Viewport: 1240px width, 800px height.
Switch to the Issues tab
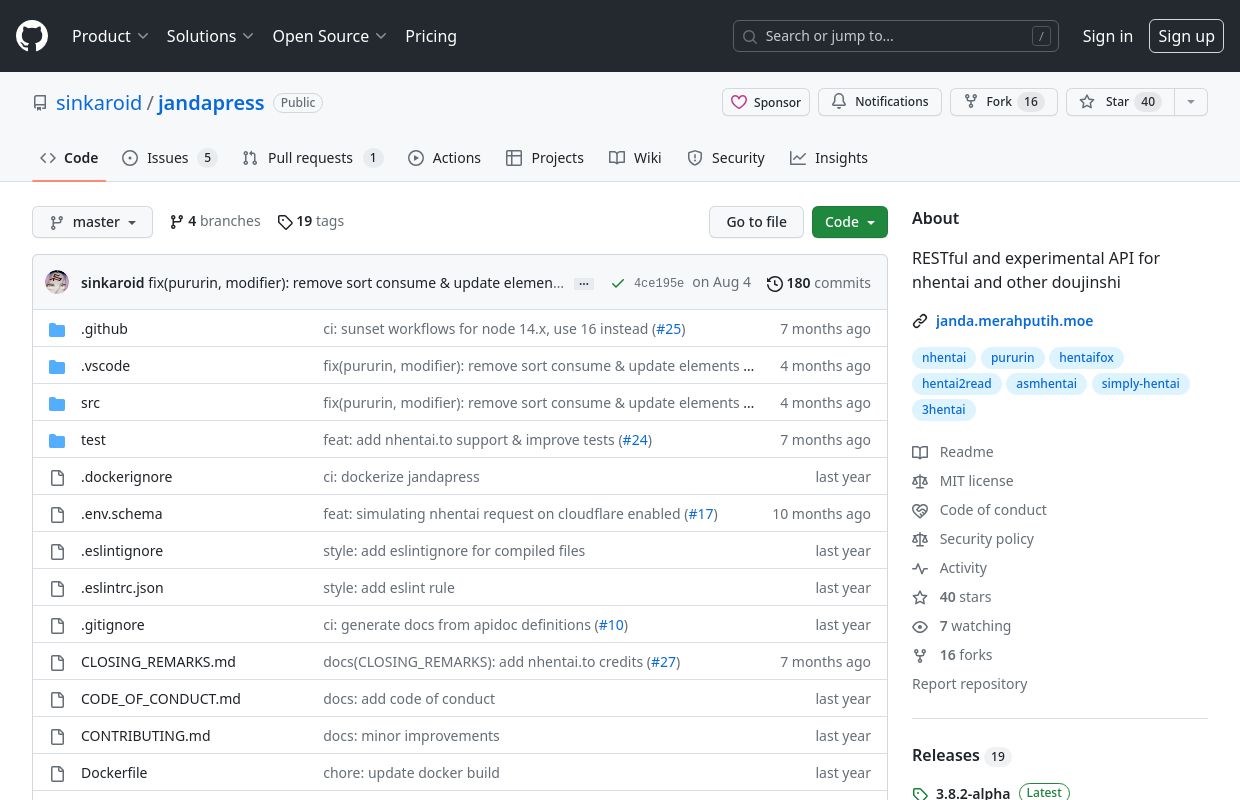coord(169,158)
